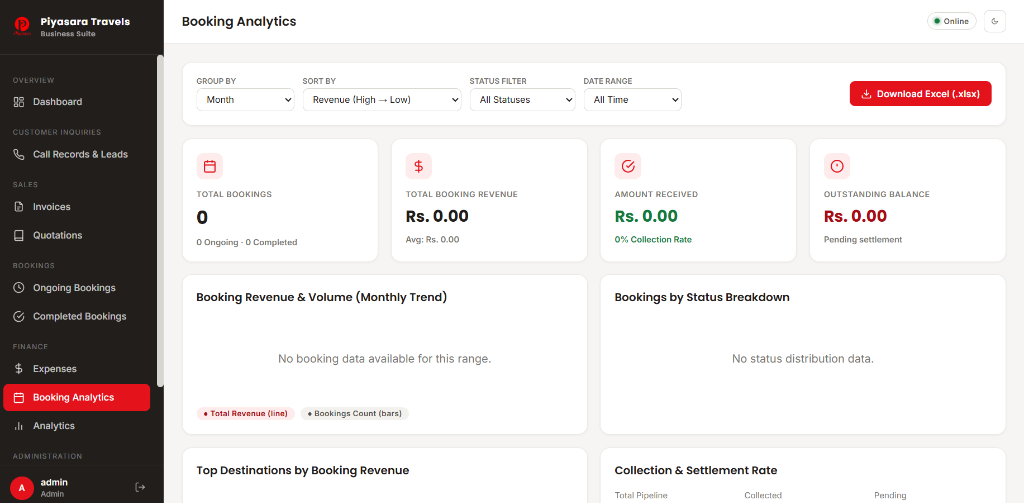Open the Status Filter dropdown
Image resolution: width=1024 pixels, height=503 pixels.
[522, 100]
